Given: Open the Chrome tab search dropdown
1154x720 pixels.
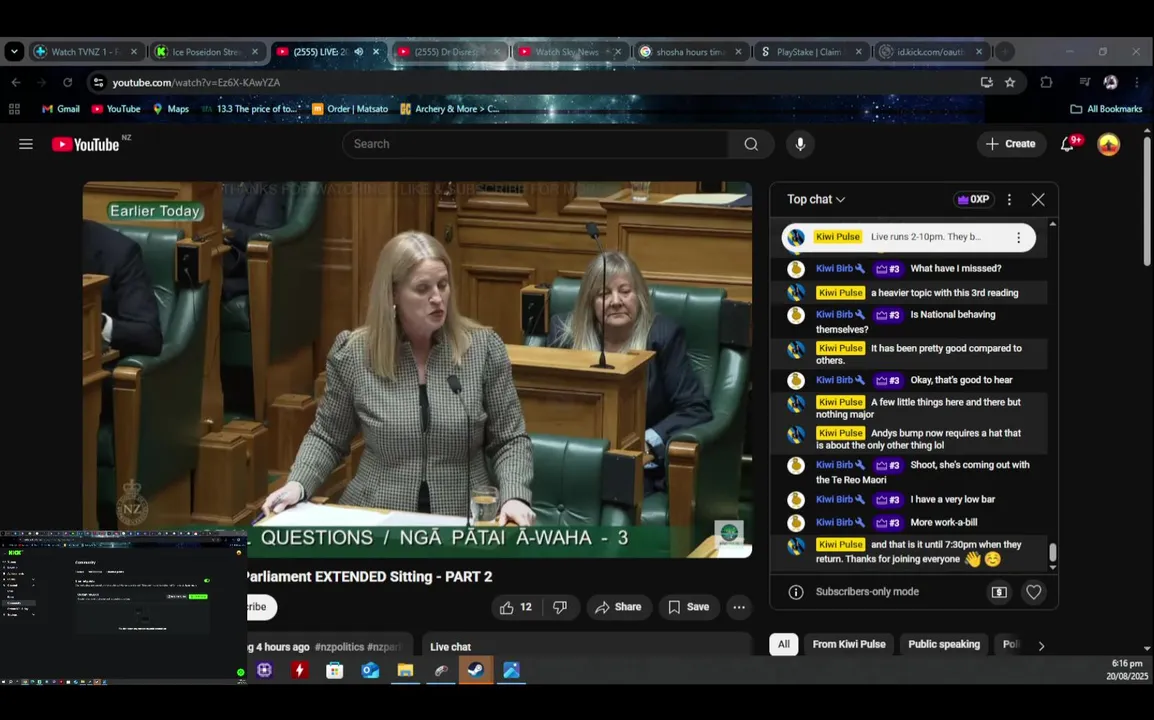Looking at the screenshot, I should [x=14, y=52].
